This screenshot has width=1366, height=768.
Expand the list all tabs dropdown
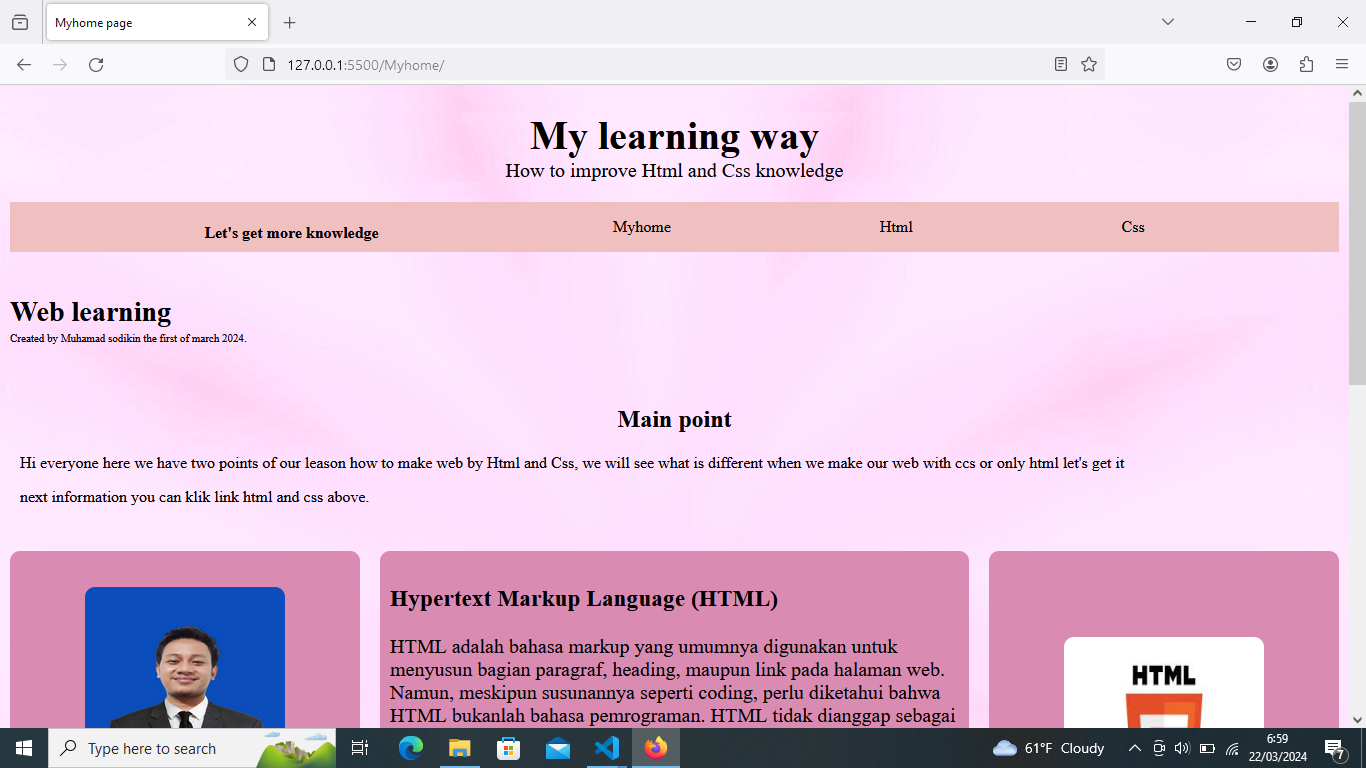[x=1167, y=22]
